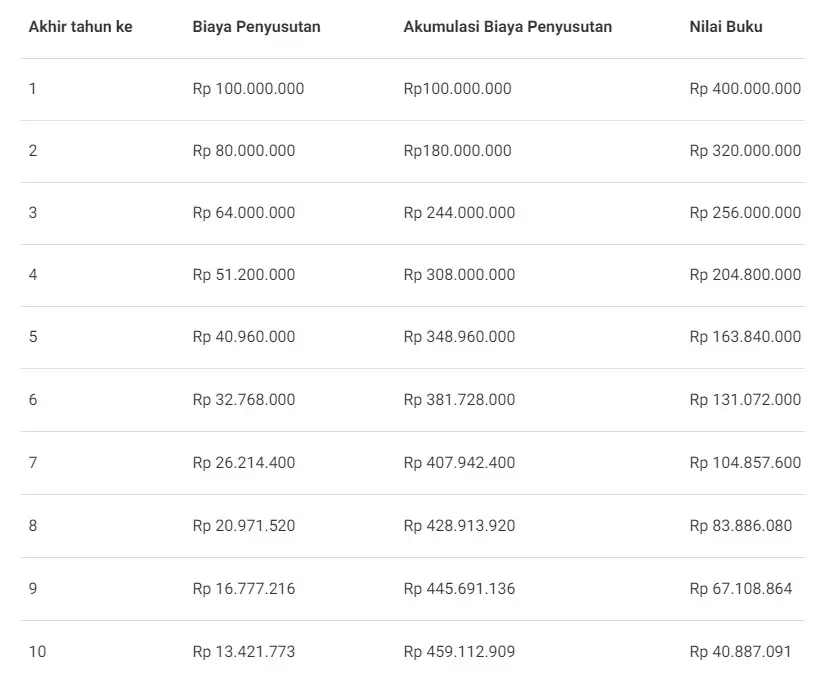This screenshot has width=832, height=679.
Task: Select the "Biaya Penyusutan" column header
Action: point(256,27)
